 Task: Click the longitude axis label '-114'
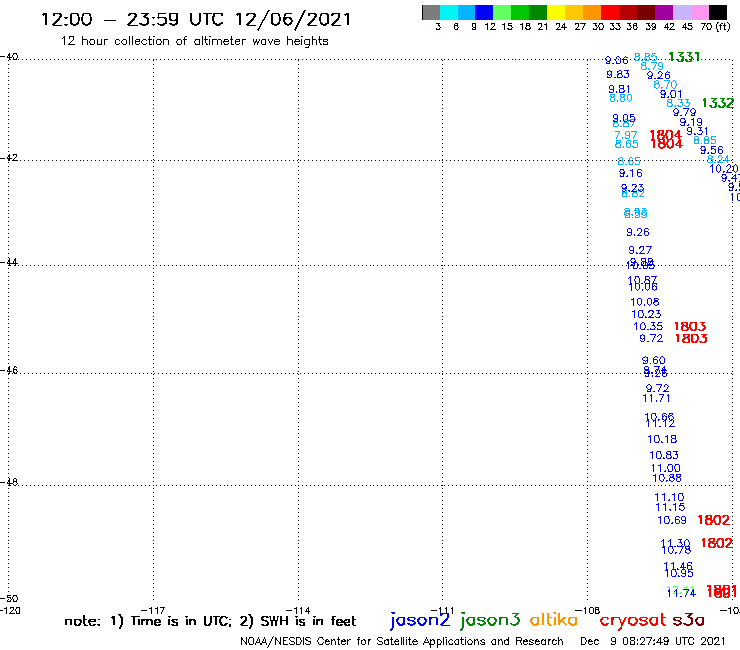[x=298, y=610]
